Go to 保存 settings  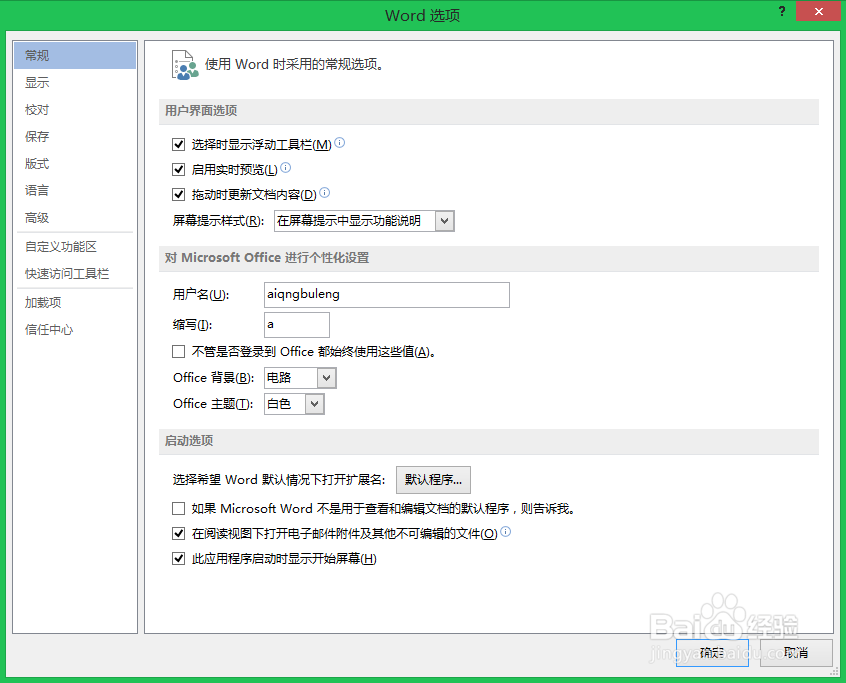pyautogui.click(x=75, y=136)
